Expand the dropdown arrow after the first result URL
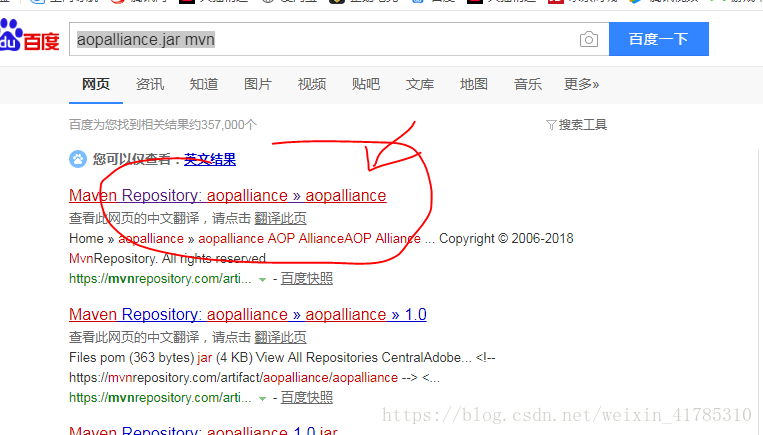 [262, 279]
